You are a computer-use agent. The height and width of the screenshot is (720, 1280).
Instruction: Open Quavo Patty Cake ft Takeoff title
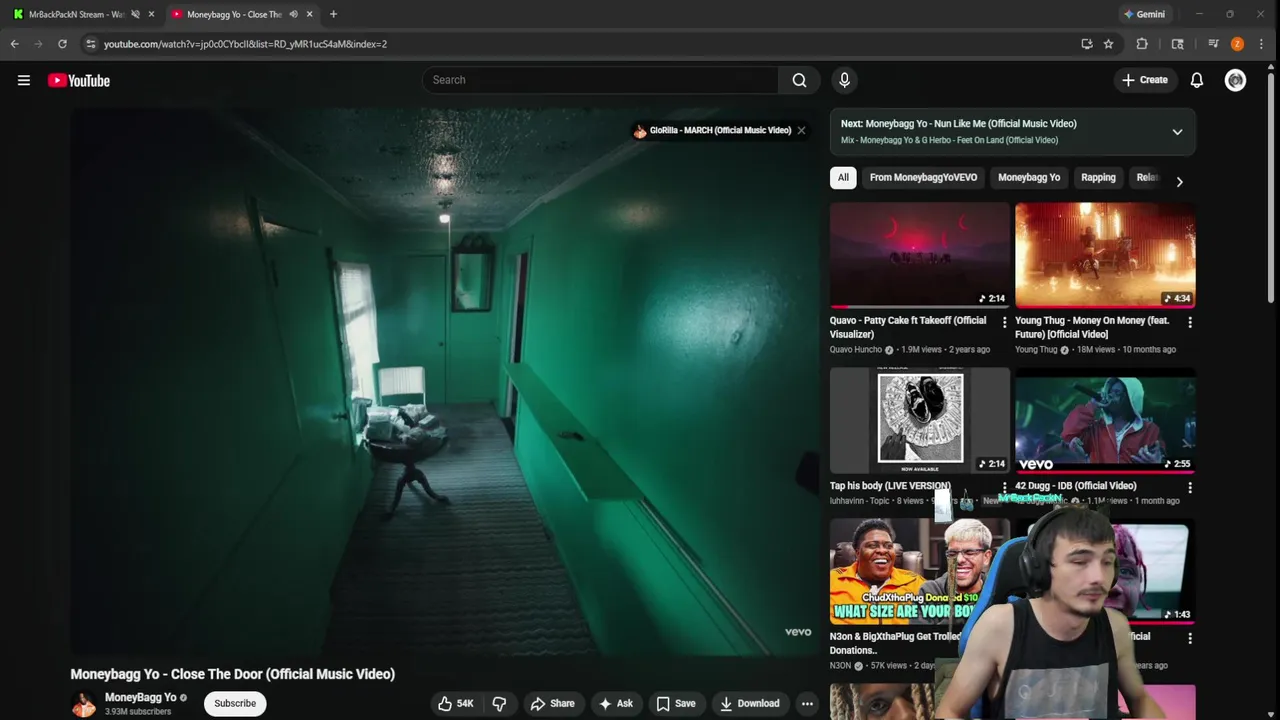(x=908, y=327)
